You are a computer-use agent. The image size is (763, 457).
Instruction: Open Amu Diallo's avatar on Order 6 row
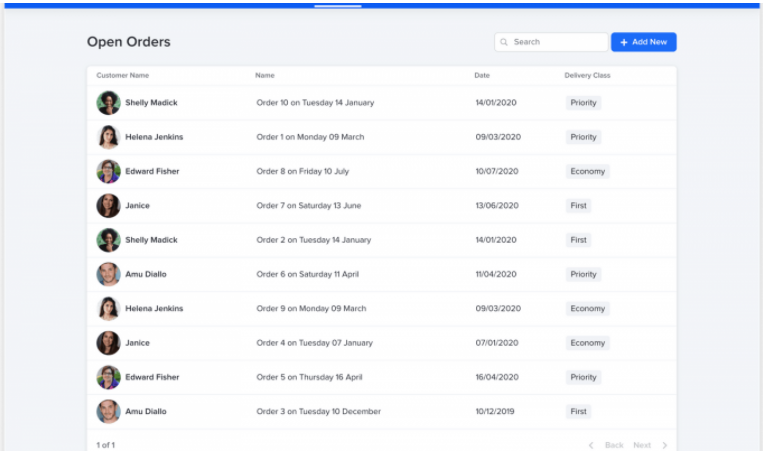[108, 274]
